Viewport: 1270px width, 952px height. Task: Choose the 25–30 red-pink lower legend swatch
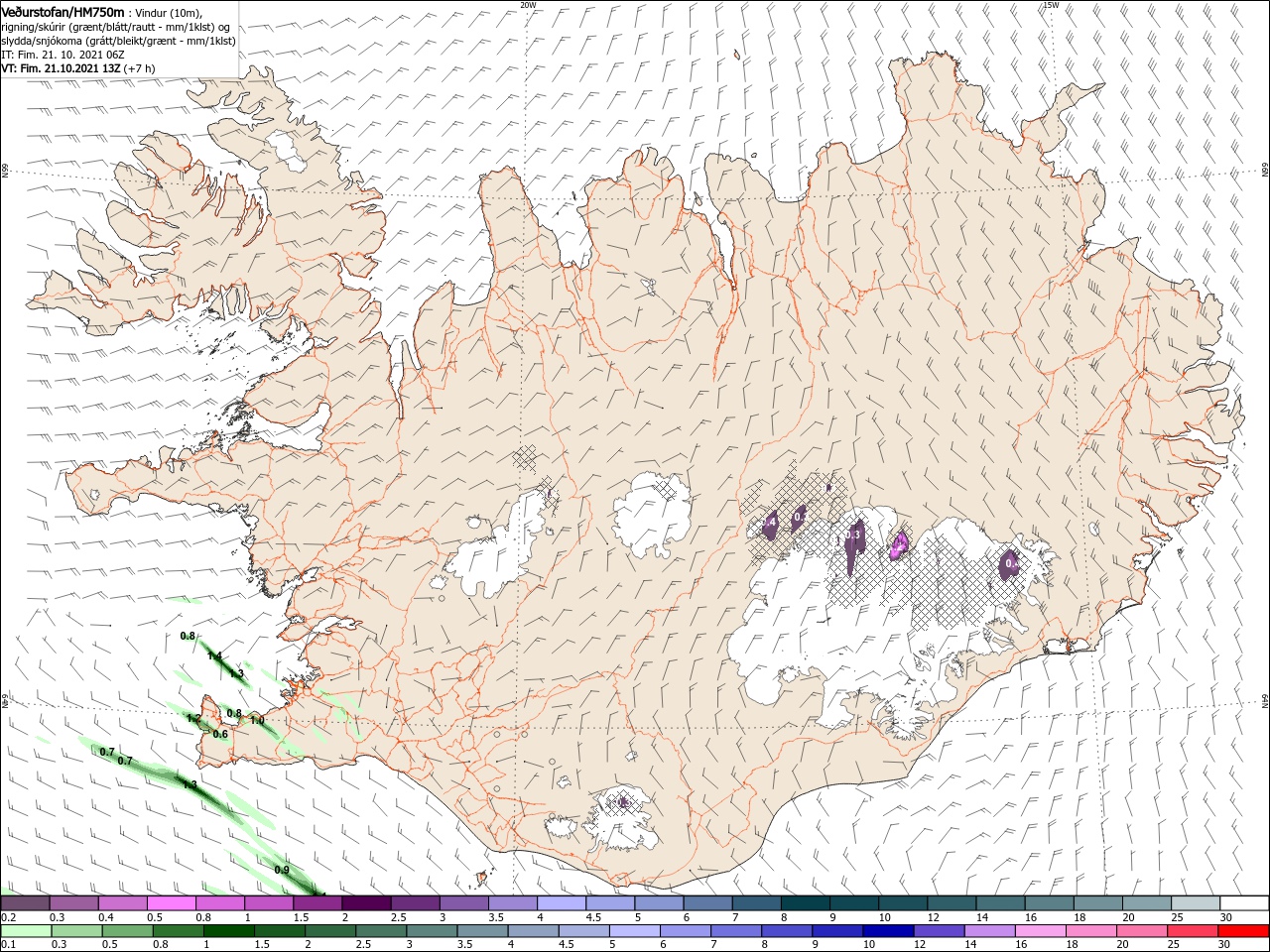[x=1191, y=931]
